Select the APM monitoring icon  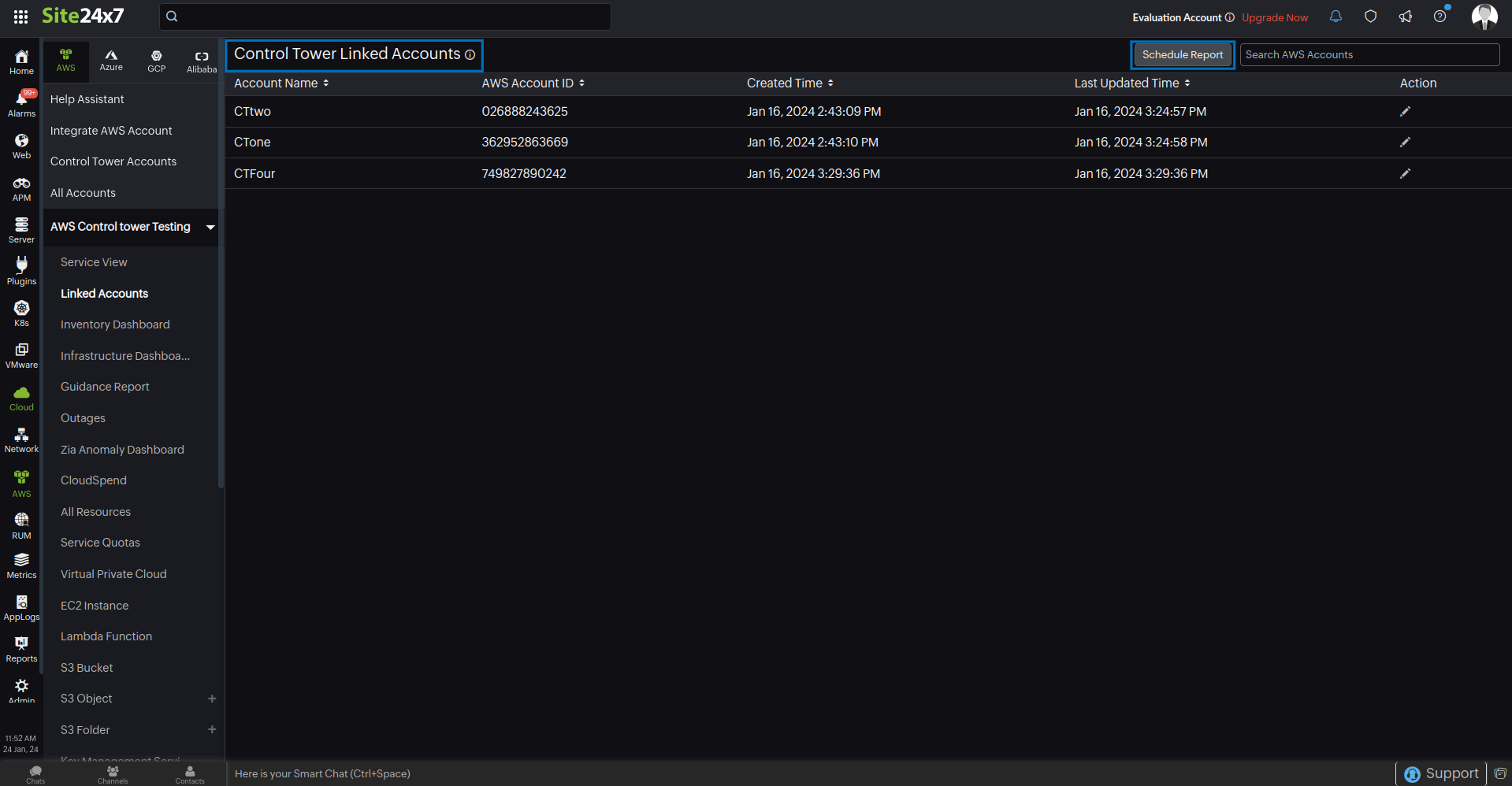coord(20,186)
